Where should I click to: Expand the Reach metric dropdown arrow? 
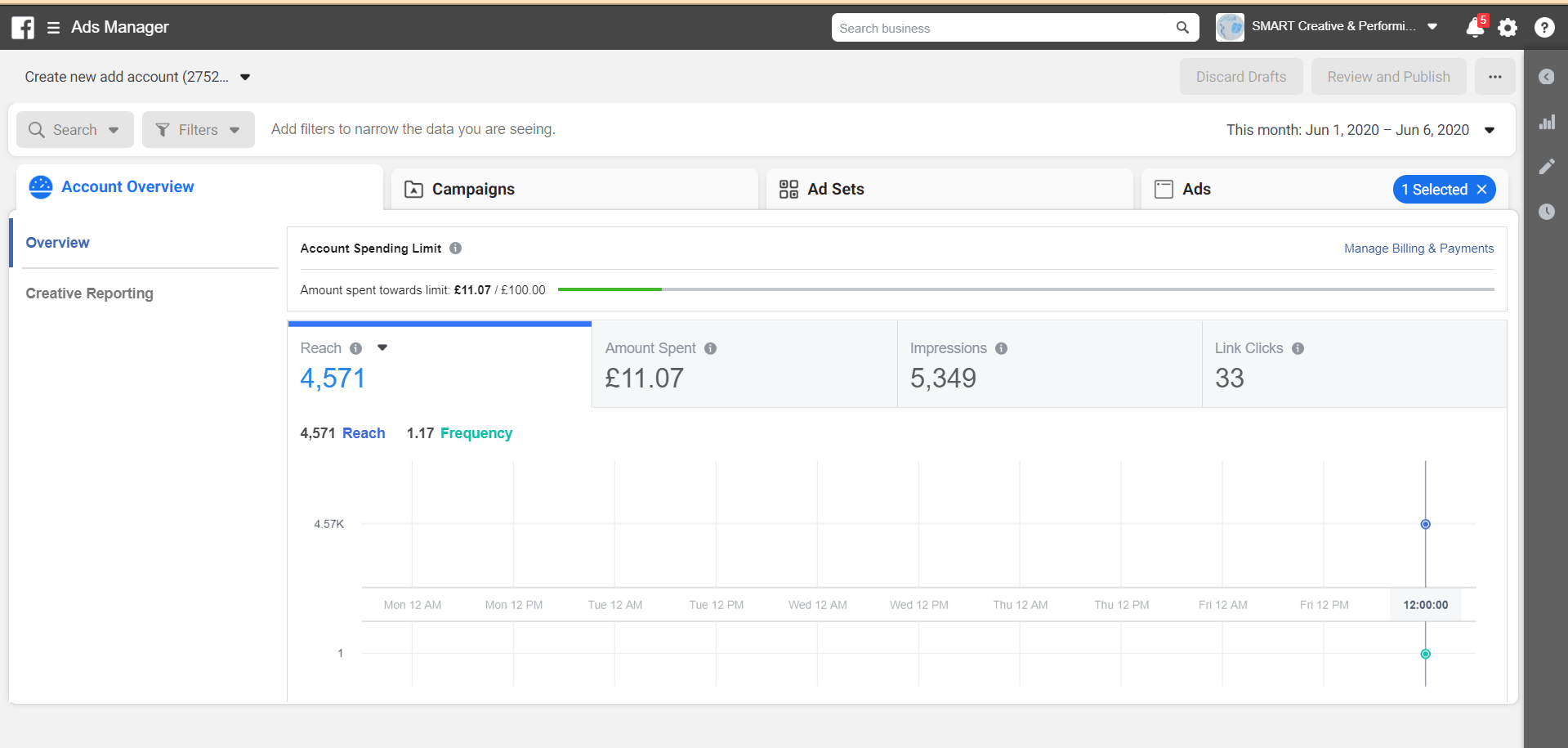[382, 347]
